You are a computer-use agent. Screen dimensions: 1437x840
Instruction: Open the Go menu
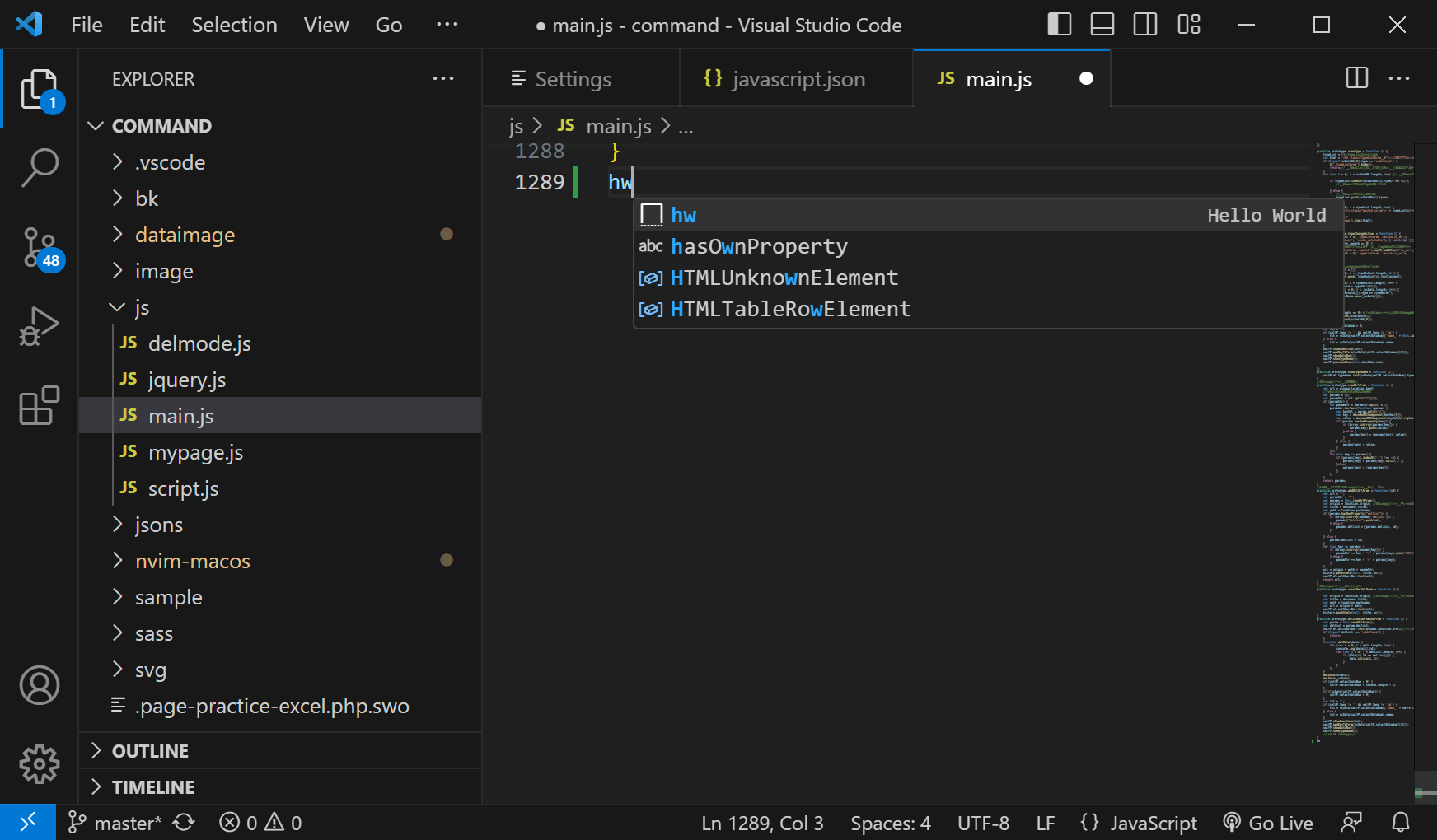tap(389, 25)
